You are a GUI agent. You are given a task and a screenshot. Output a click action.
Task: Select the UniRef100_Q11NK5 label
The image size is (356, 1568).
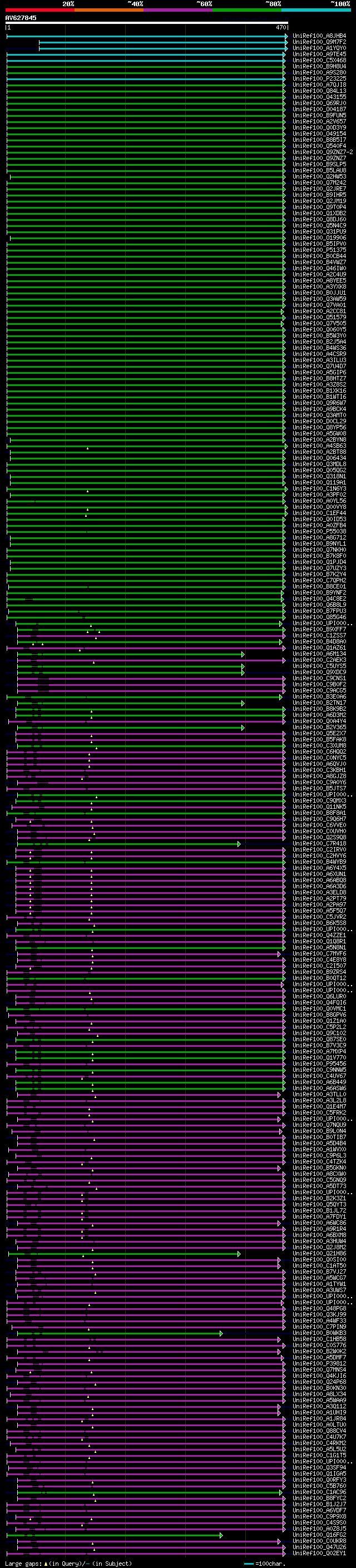[x=319, y=807]
